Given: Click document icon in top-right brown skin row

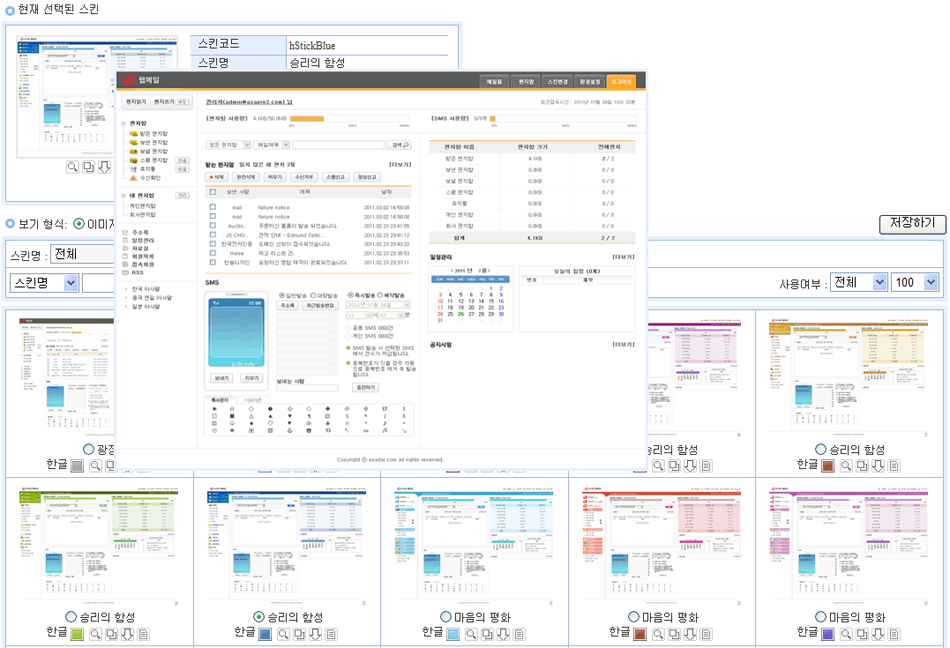Looking at the screenshot, I should (x=893, y=465).
